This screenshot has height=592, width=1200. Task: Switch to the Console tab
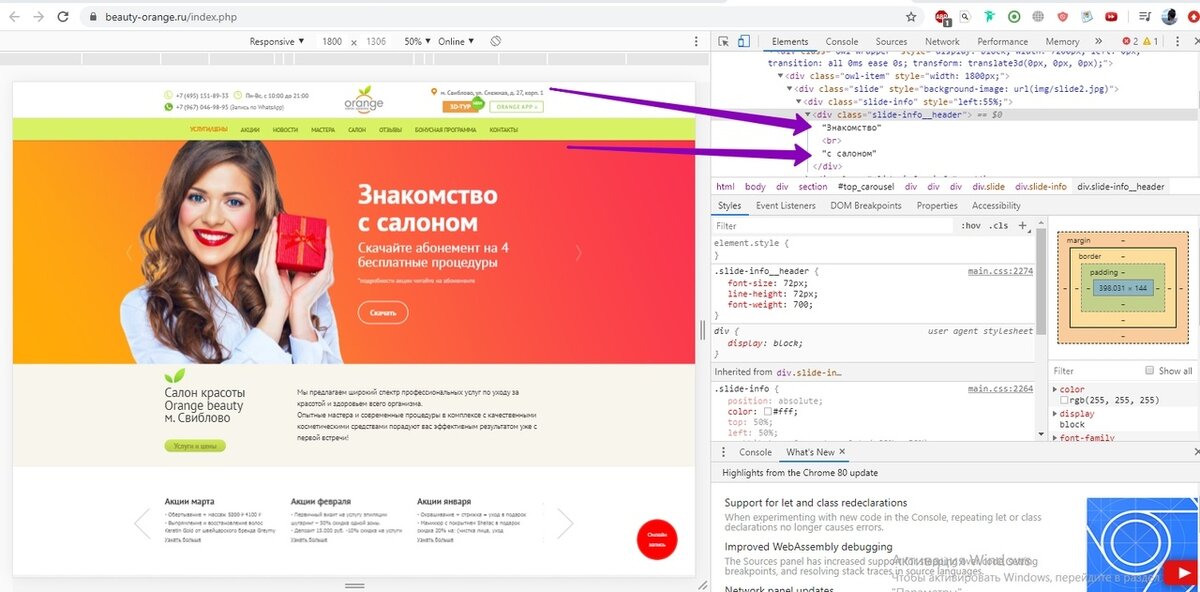[841, 42]
